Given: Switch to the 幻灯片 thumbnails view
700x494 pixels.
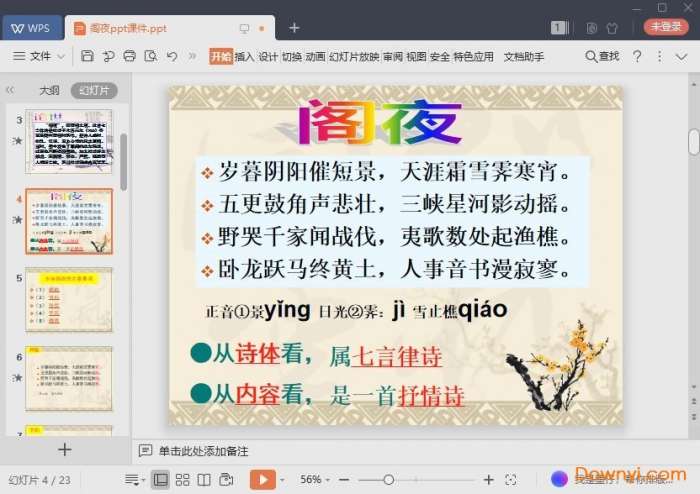Looking at the screenshot, I should (x=94, y=91).
